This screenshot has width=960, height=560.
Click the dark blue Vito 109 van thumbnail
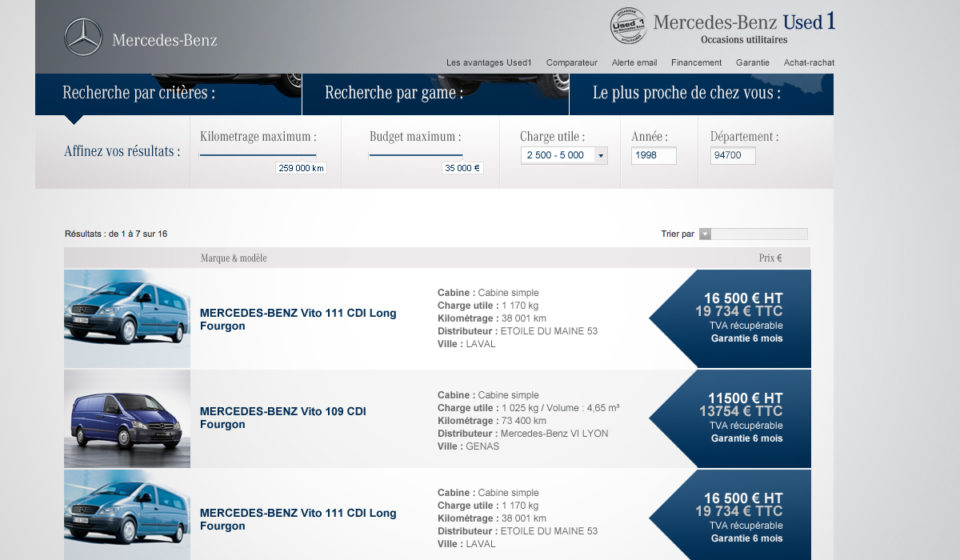(127, 419)
